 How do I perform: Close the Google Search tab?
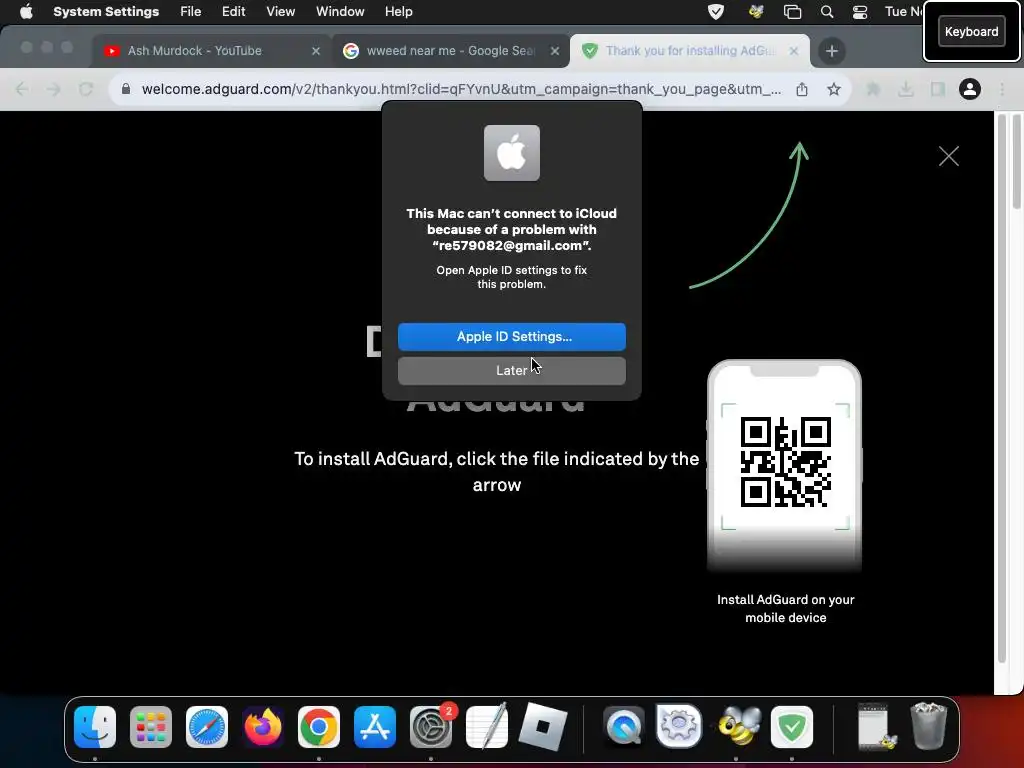pyautogui.click(x=554, y=51)
